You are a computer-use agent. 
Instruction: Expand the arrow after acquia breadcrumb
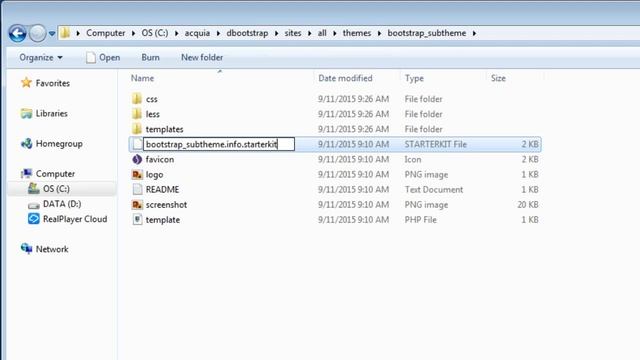pos(218,33)
